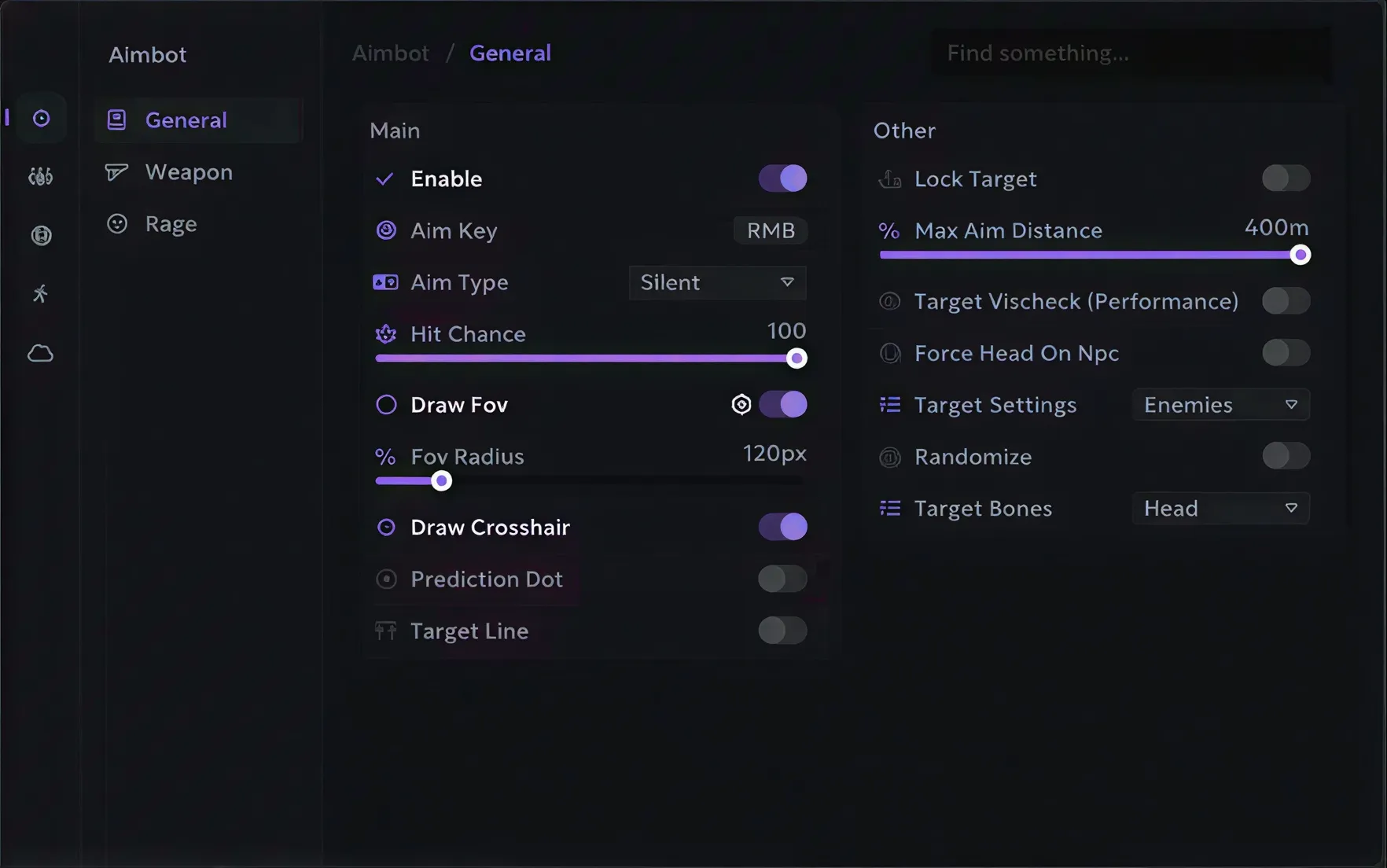Click the percent icon beside Max Aim Distance

(888, 230)
